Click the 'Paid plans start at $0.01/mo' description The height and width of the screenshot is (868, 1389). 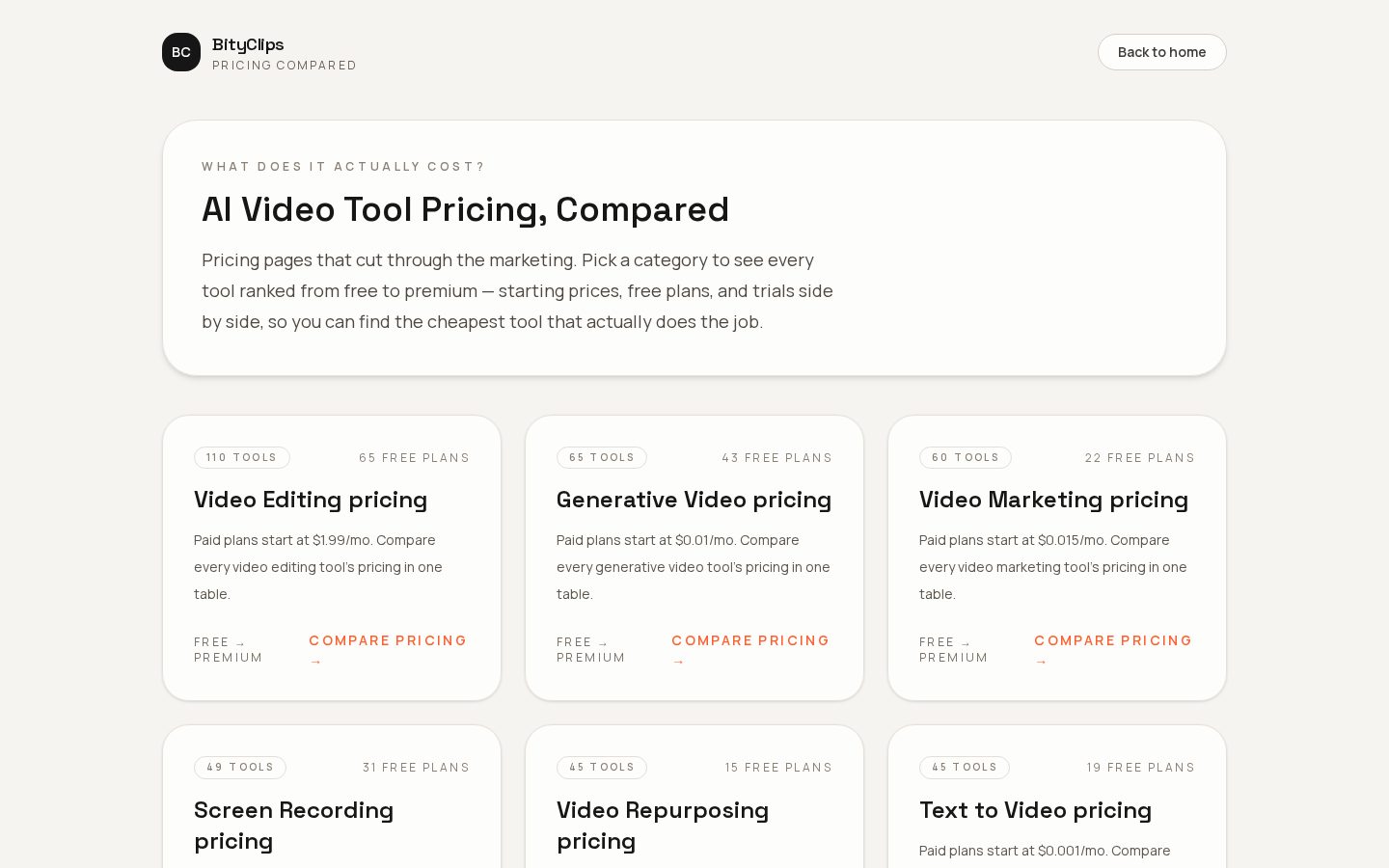694,567
